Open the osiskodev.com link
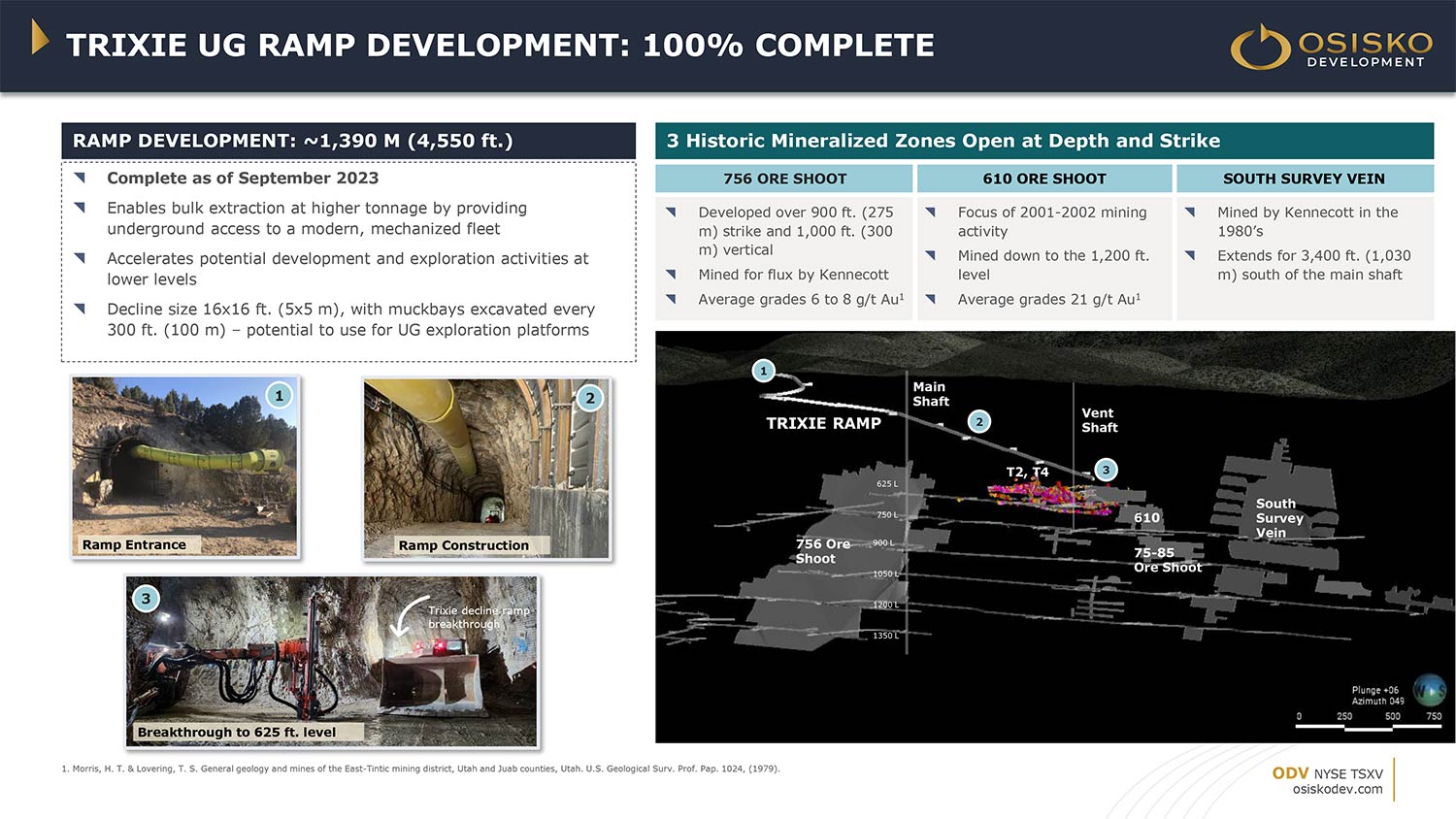This screenshot has height=819, width=1456. click(1338, 789)
